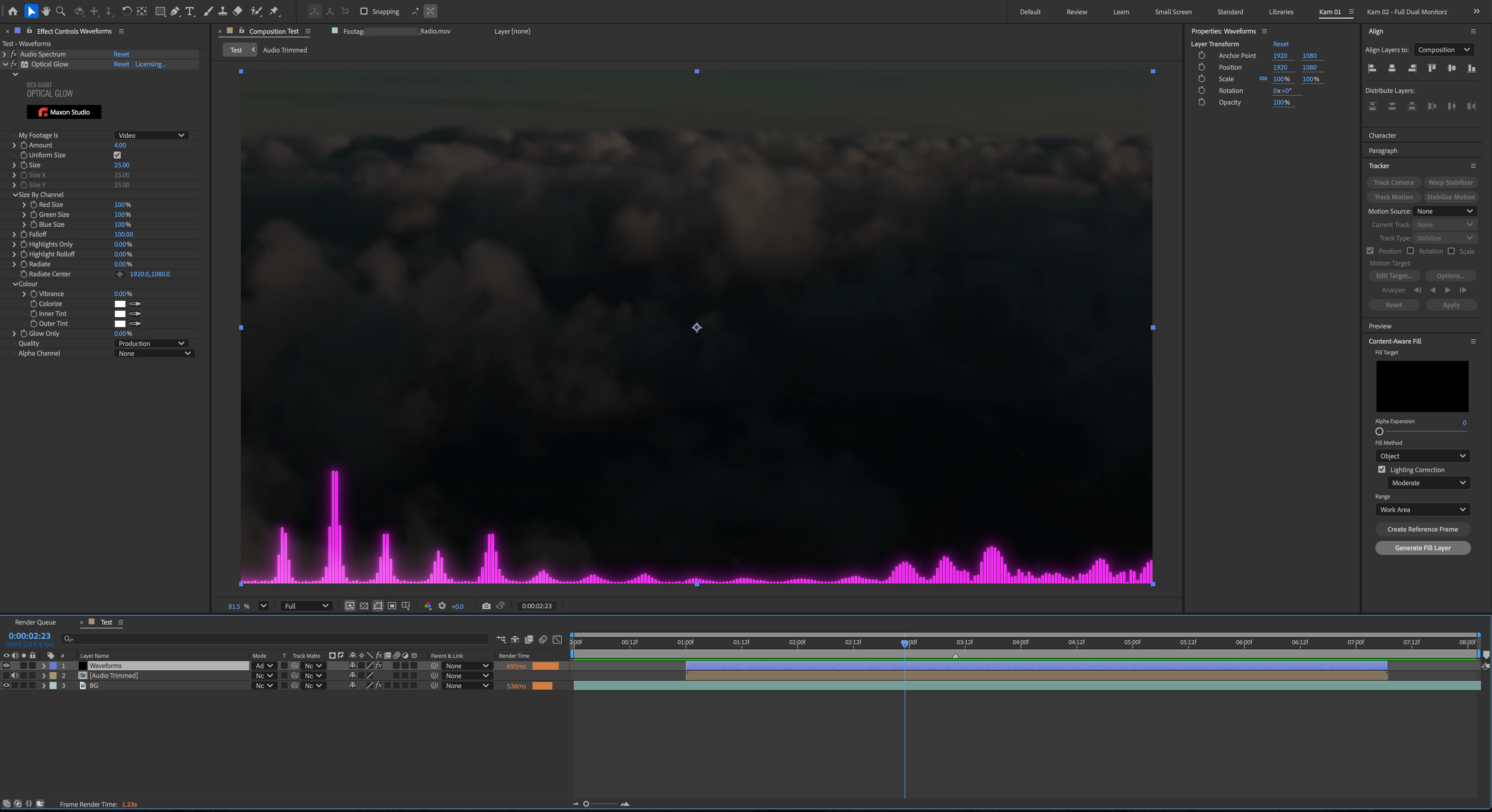Switch to the Default workspace
The width and height of the screenshot is (1492, 812).
pos(1030,12)
